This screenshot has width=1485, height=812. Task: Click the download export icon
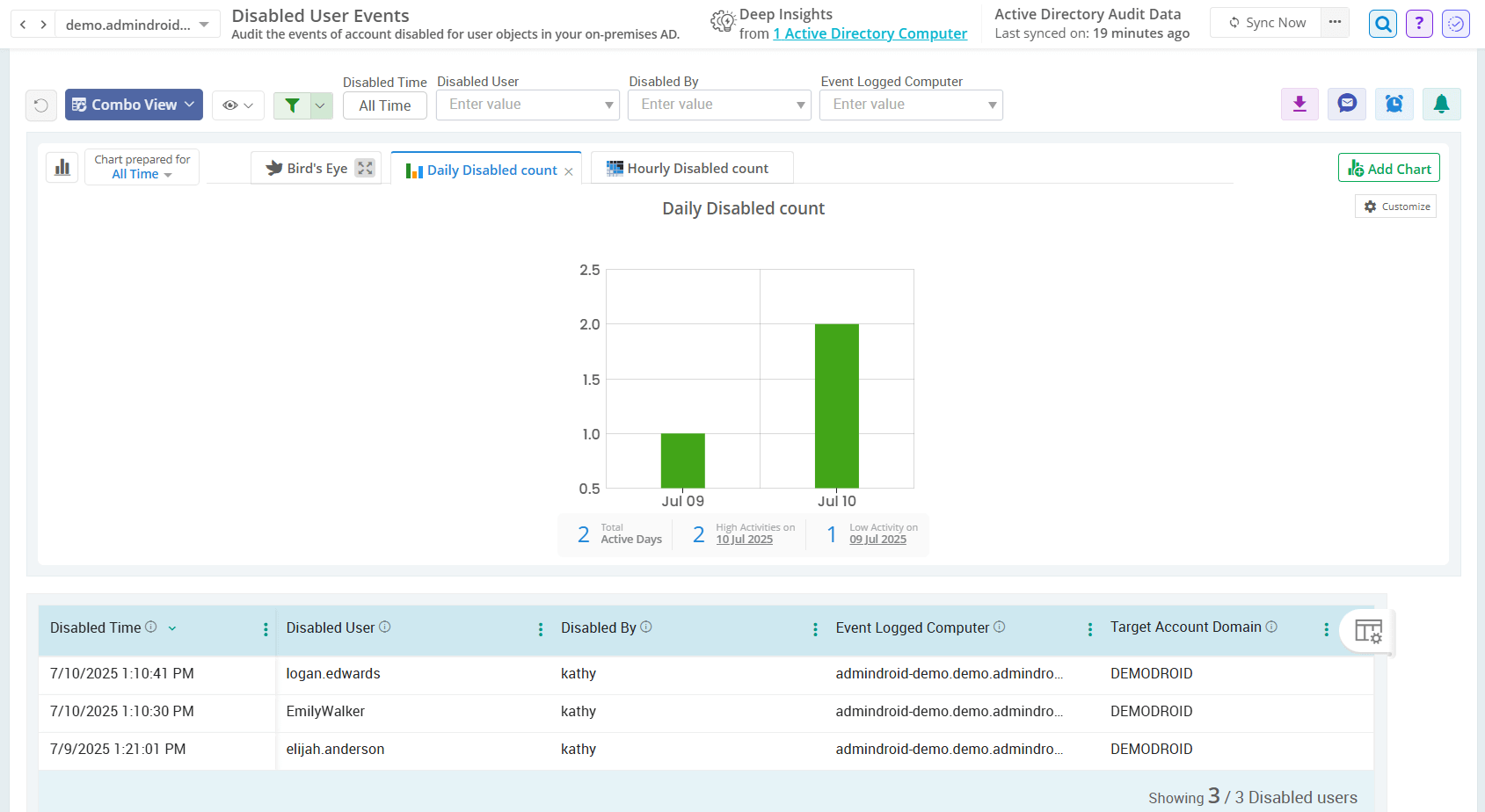click(x=1299, y=105)
